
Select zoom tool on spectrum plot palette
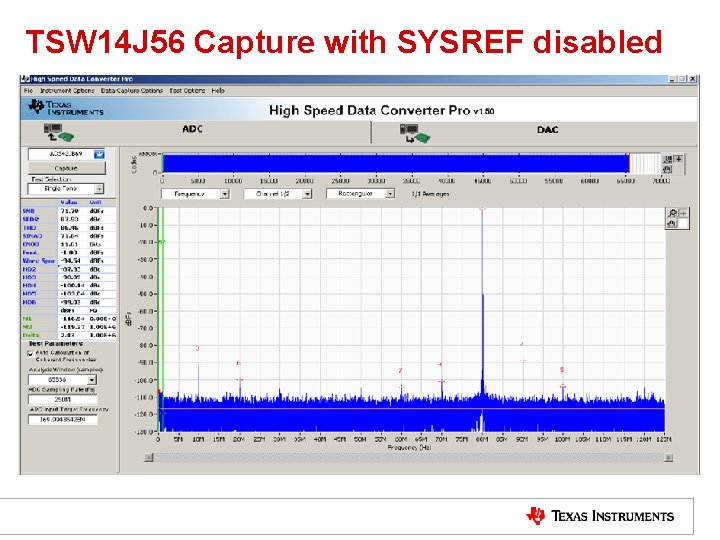[672, 213]
